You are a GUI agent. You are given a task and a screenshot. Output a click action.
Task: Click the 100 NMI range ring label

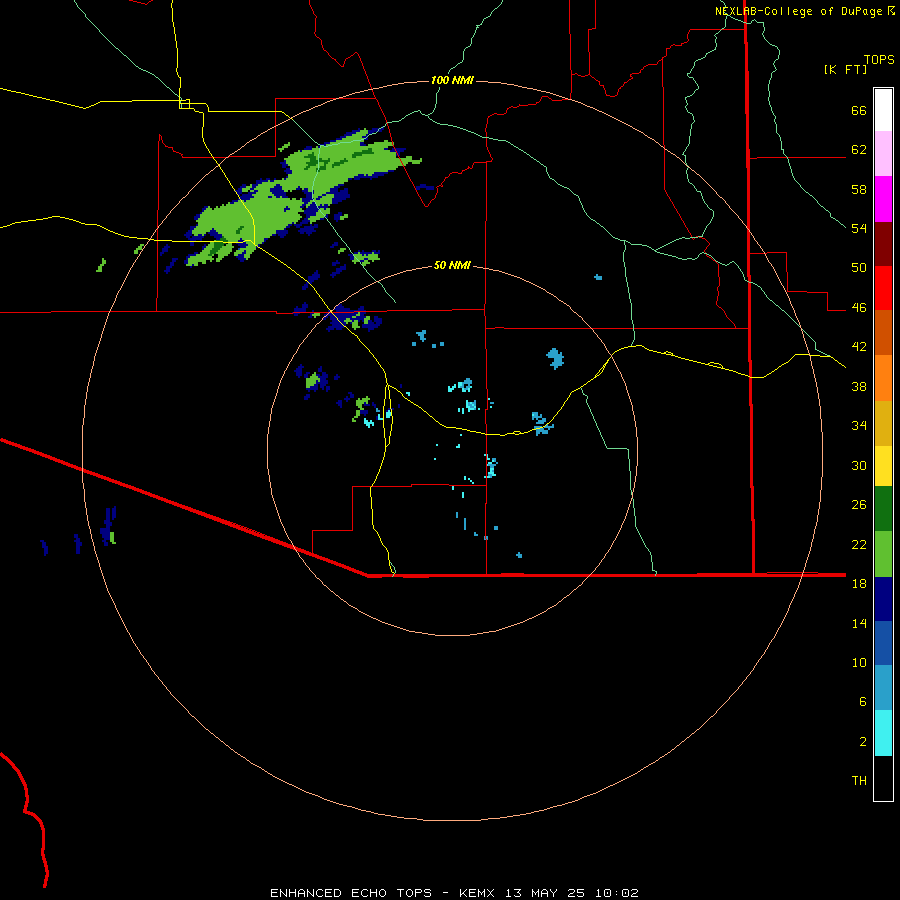click(452, 80)
